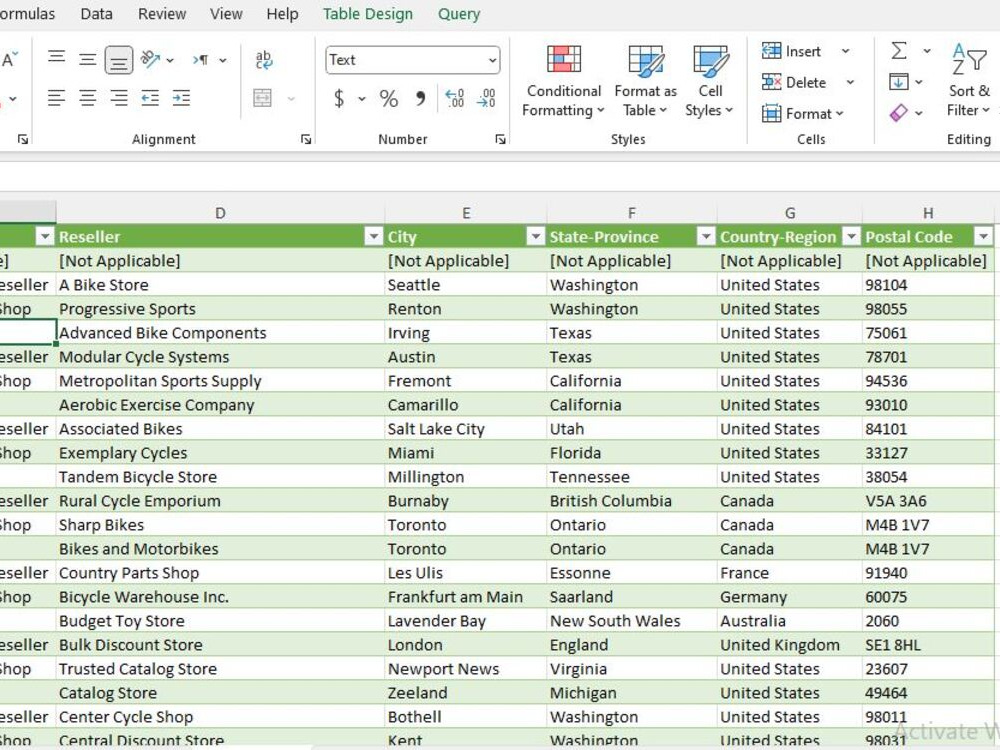The width and height of the screenshot is (1000, 750).
Task: Open Conditional Formatting menu
Action: tap(564, 81)
